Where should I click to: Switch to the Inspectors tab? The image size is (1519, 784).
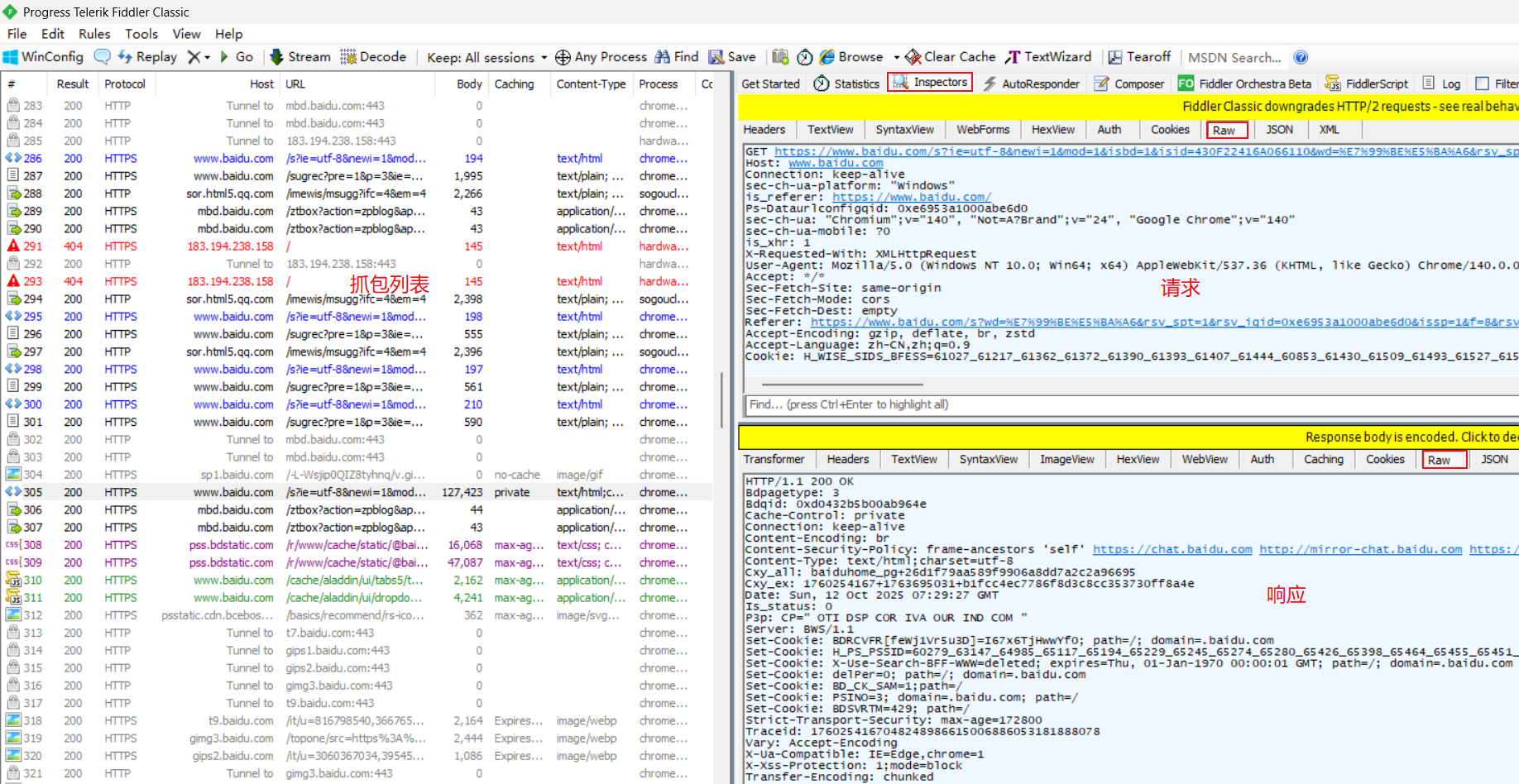click(x=930, y=82)
